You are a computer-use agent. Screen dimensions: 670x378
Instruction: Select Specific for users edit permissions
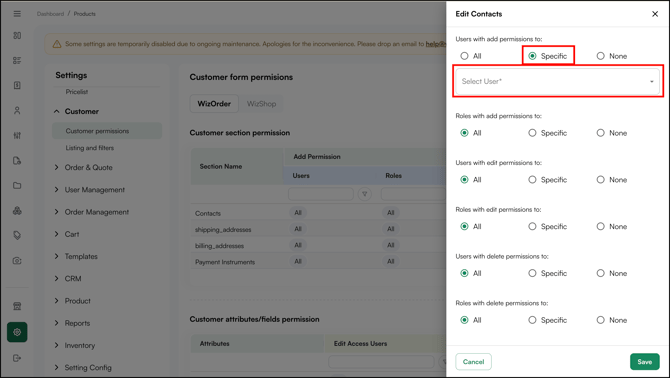click(532, 180)
